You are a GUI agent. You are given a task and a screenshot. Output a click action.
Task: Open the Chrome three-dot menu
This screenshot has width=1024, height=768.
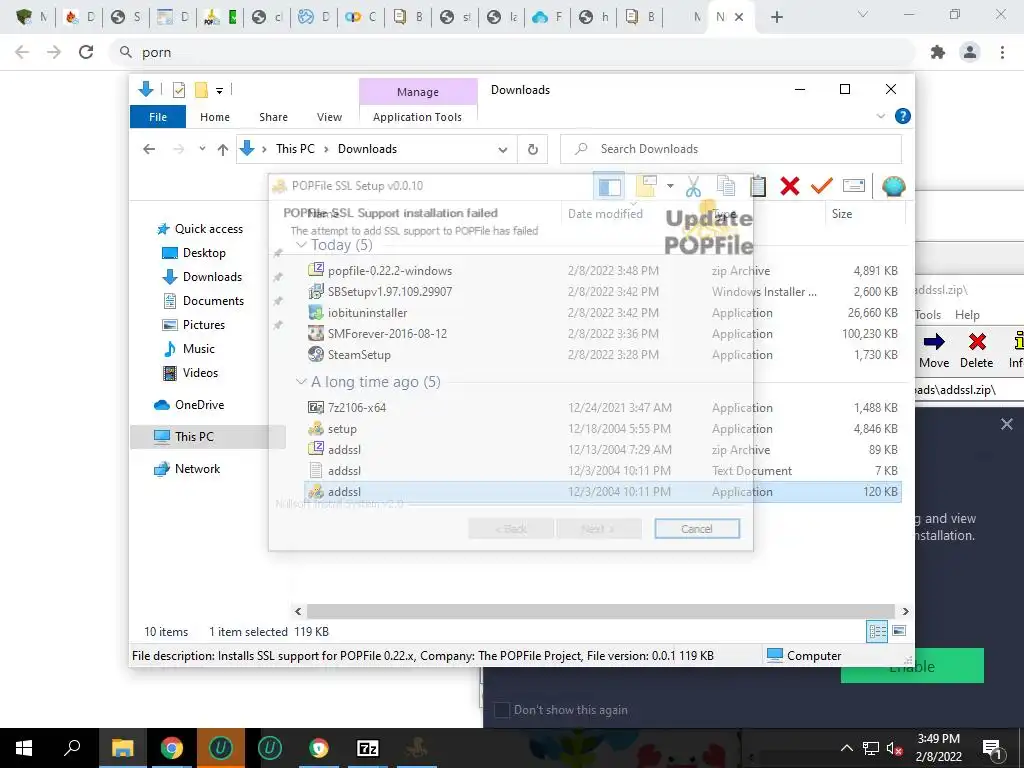(x=1002, y=52)
